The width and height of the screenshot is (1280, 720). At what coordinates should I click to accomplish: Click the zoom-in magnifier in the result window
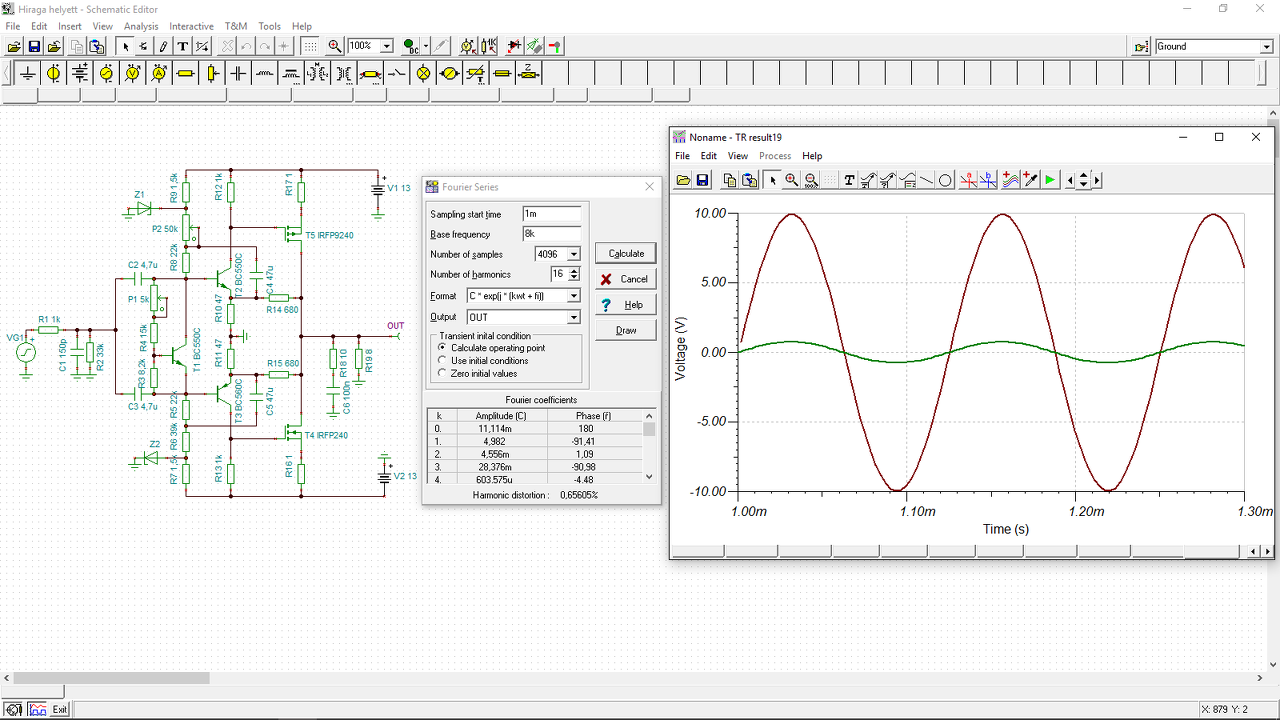tap(791, 180)
